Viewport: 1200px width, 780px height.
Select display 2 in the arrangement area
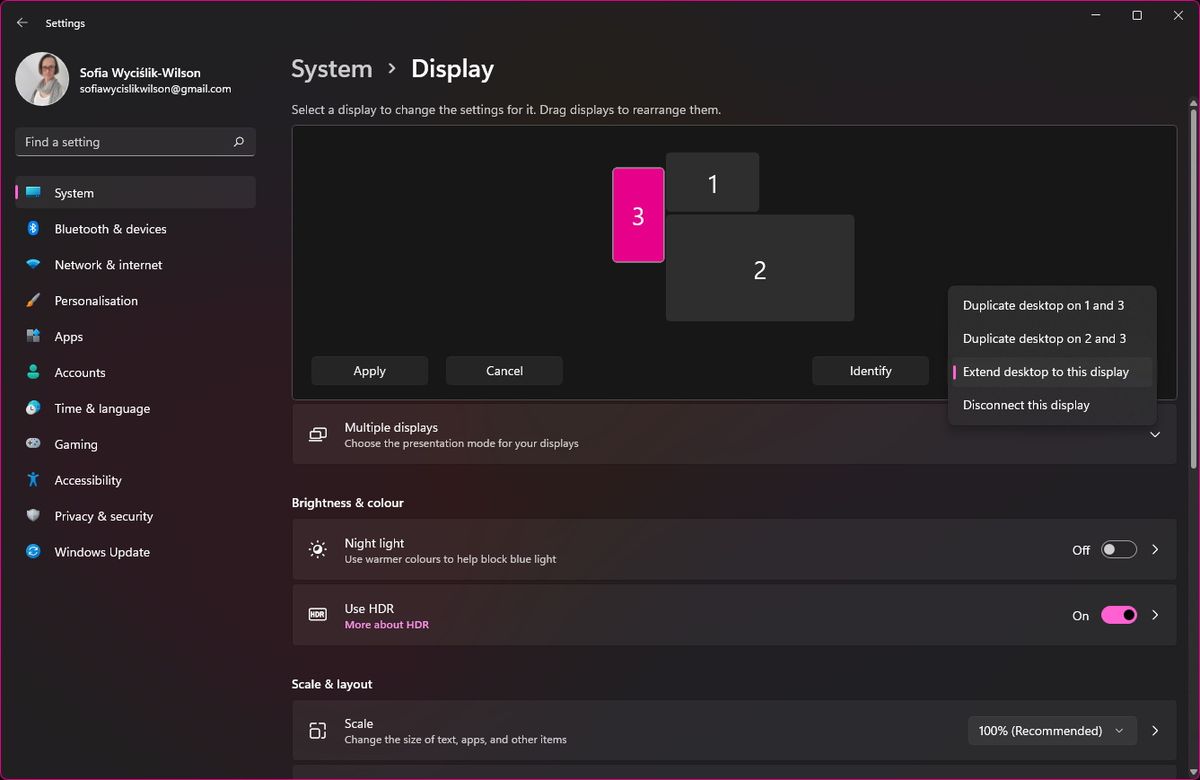(760, 268)
